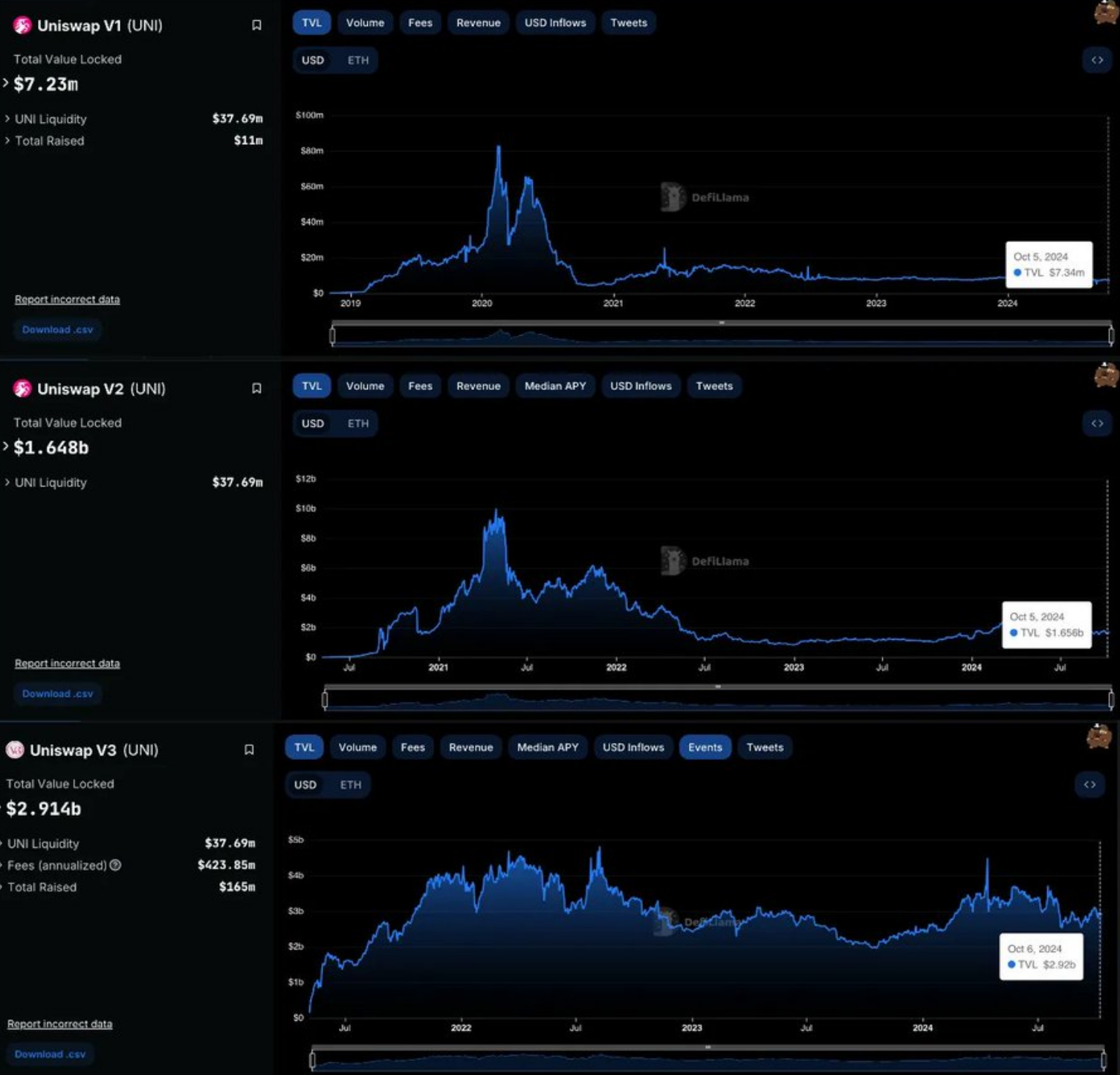The width and height of the screenshot is (1120, 1075).
Task: Expand Total Raised $165m row
Action: (3, 887)
